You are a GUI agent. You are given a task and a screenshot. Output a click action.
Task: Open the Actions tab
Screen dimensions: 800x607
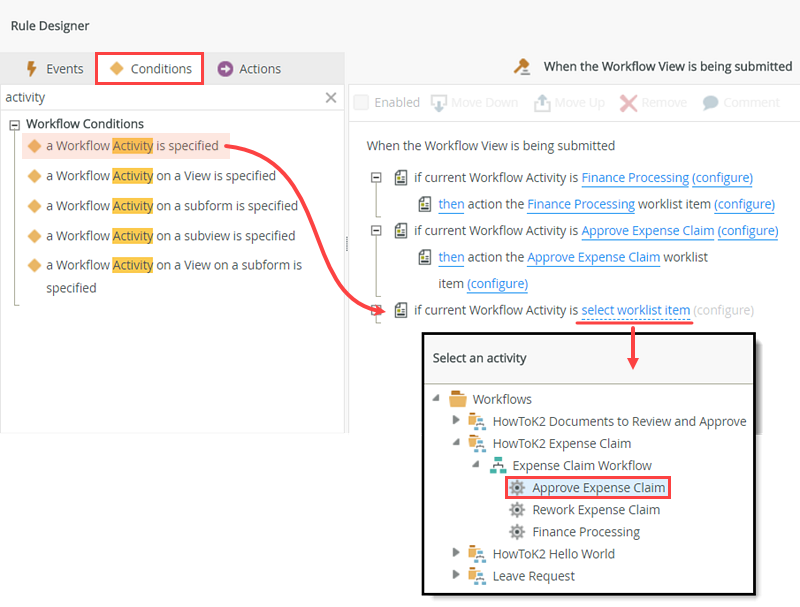click(249, 69)
